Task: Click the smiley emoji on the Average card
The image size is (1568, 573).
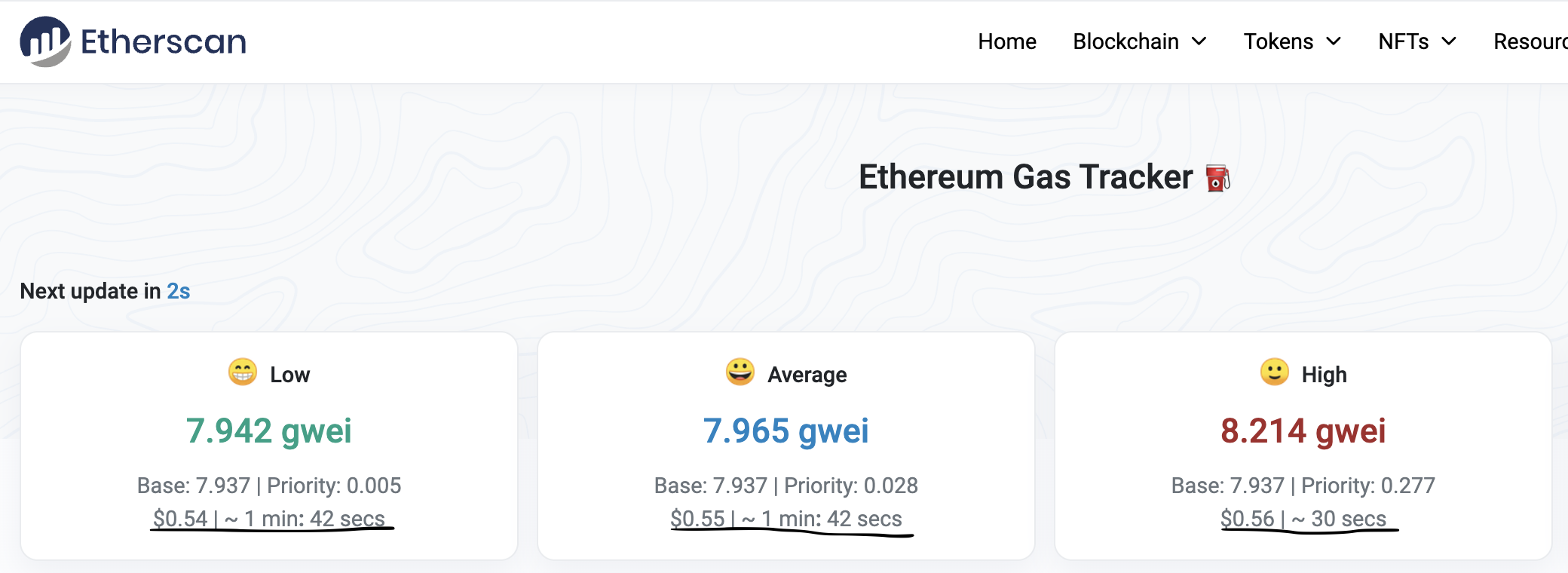Action: tap(740, 372)
